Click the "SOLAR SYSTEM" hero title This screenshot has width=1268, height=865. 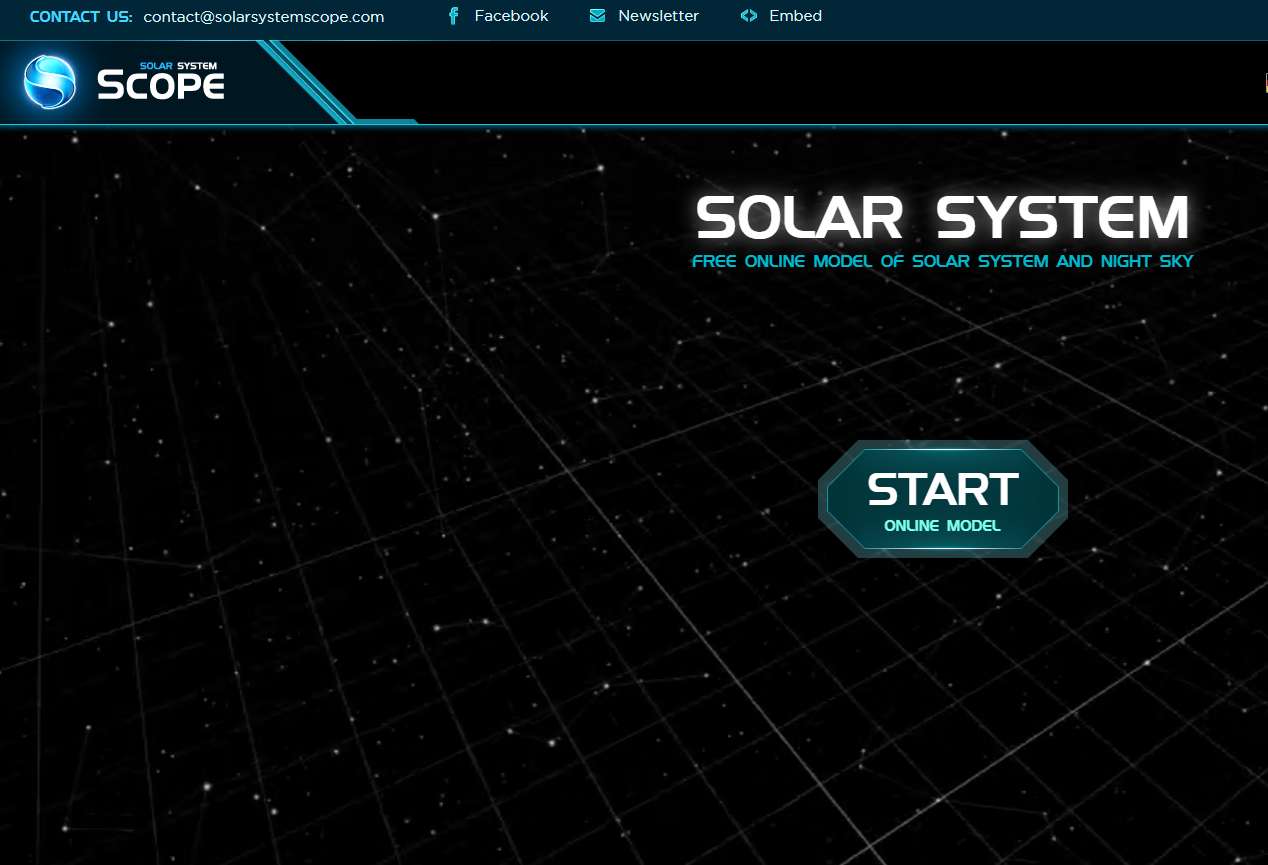click(x=941, y=218)
